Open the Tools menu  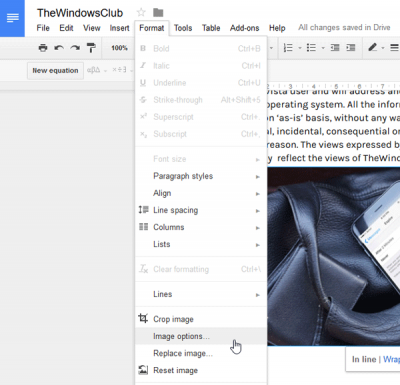pyautogui.click(x=183, y=28)
